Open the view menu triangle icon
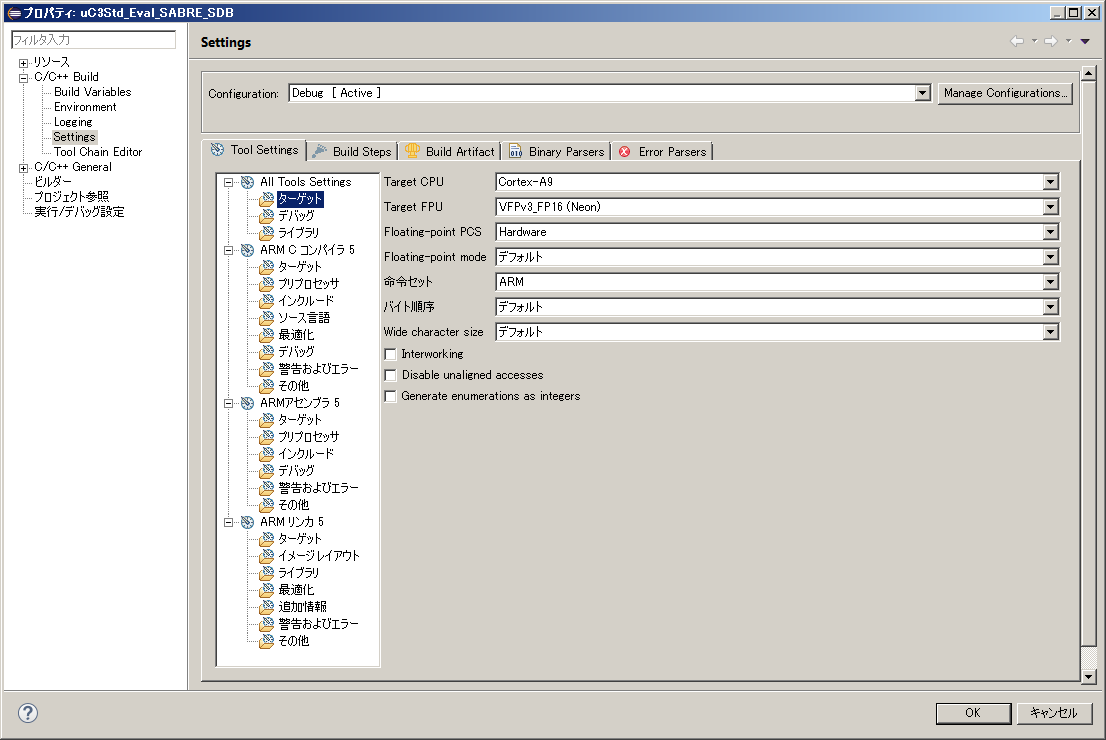Screen dimensions: 1106x740 (1085, 41)
